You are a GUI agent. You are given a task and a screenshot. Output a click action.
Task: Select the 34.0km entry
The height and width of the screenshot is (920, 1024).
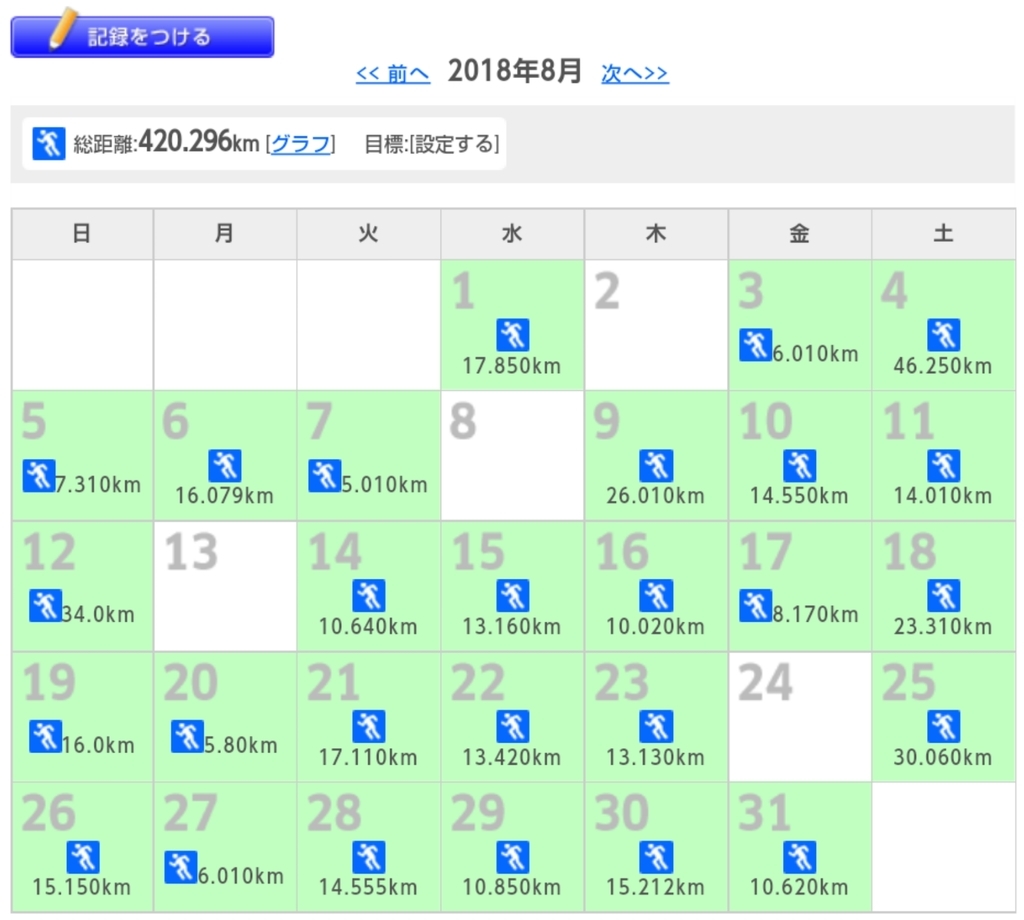click(x=98, y=614)
